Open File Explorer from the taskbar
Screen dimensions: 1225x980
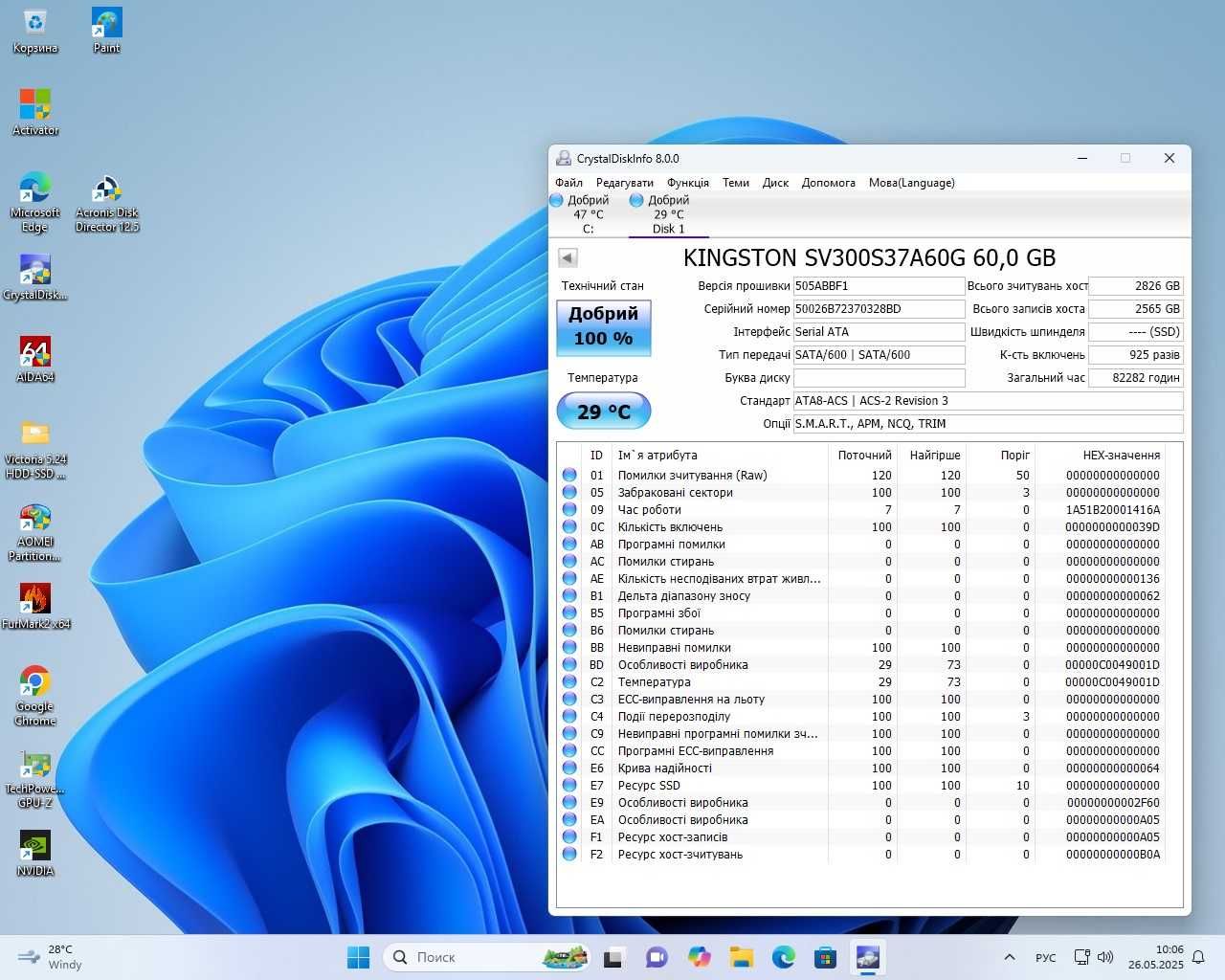point(742,957)
